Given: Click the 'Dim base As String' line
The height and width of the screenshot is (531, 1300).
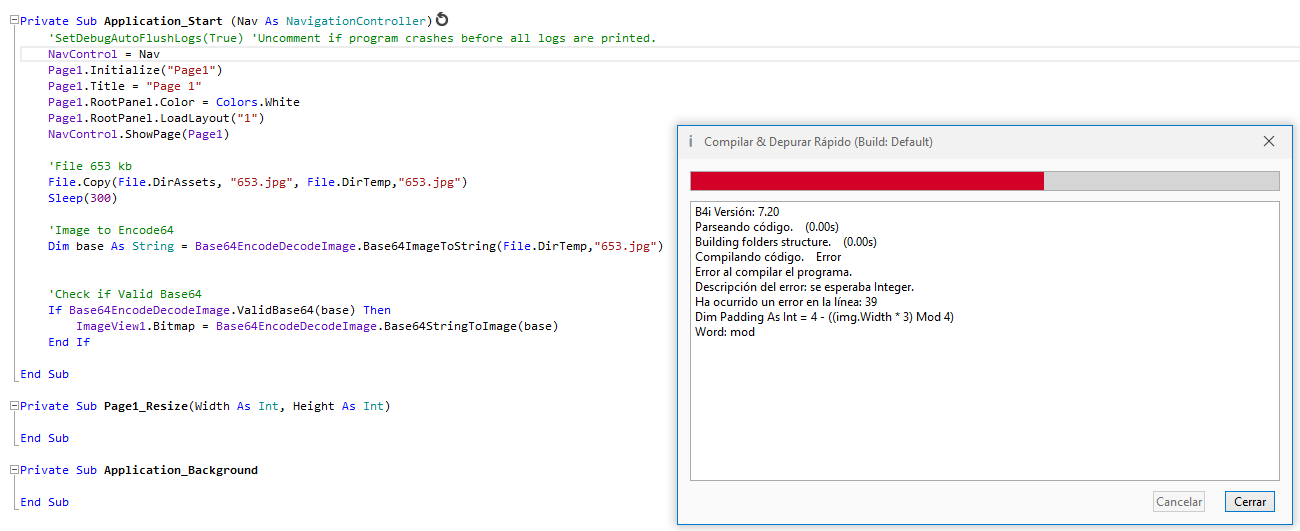Looking at the screenshot, I should tap(355, 246).
